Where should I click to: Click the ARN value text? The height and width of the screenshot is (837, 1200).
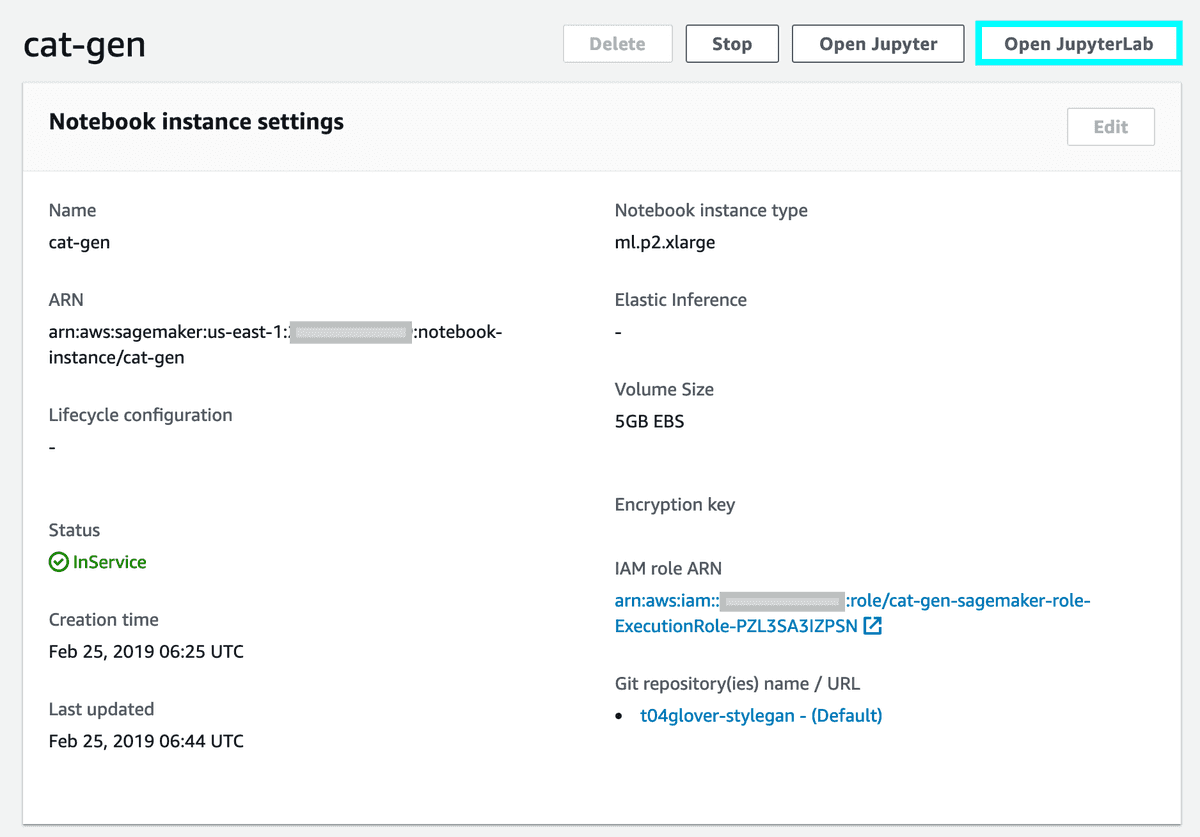coord(275,344)
